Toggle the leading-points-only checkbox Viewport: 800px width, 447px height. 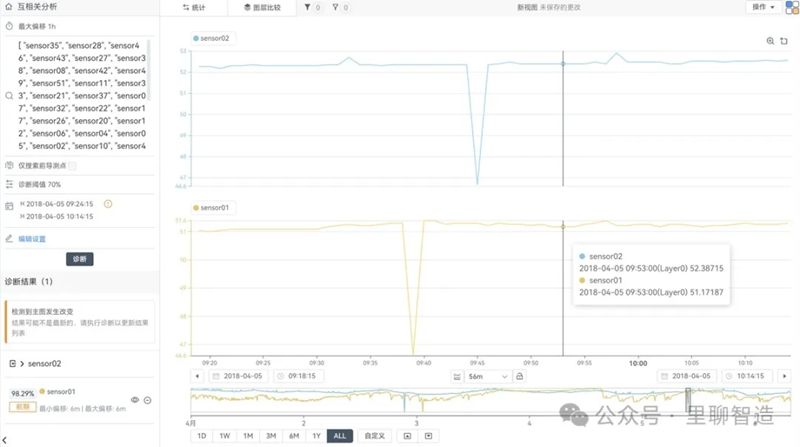click(72, 166)
